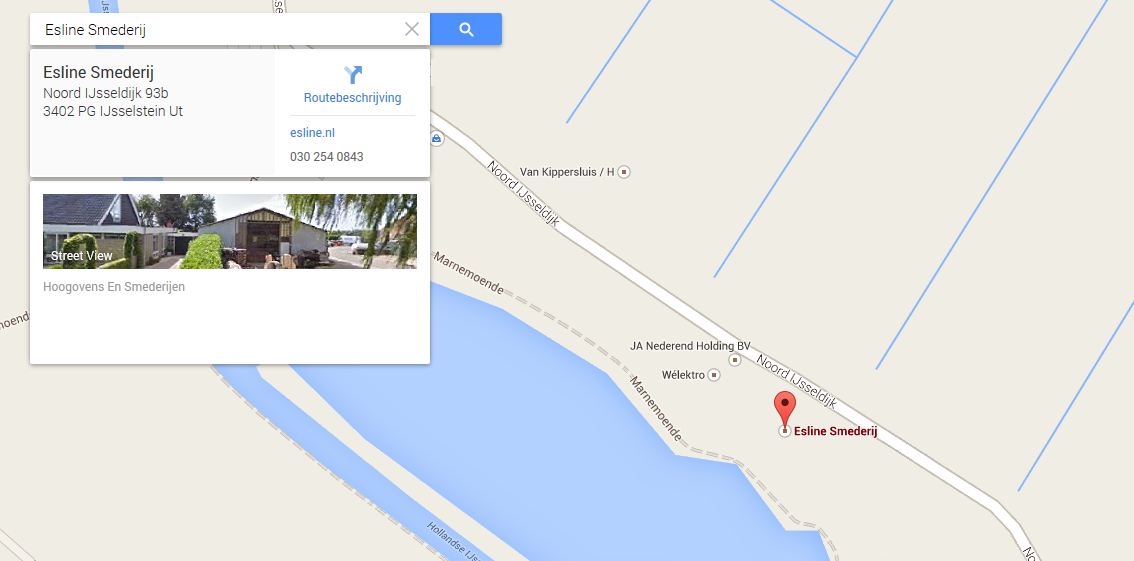Viewport: 1134px width, 561px height.
Task: Open the esline.nl website link
Action: tap(312, 133)
